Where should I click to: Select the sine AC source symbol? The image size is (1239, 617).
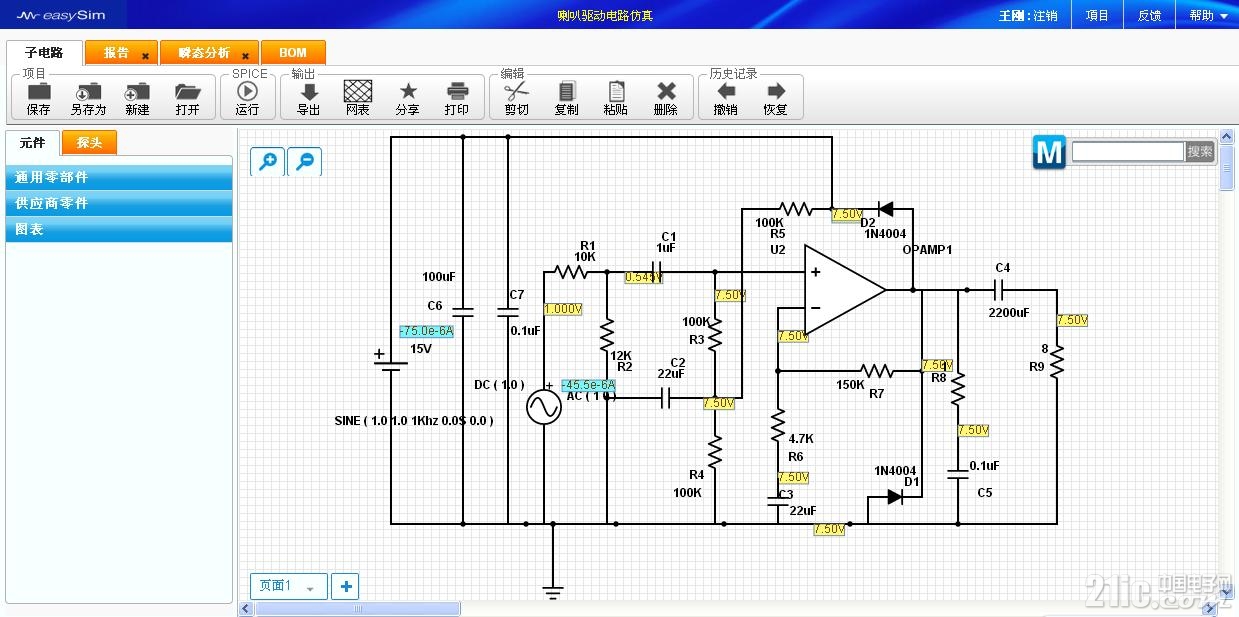coord(544,407)
